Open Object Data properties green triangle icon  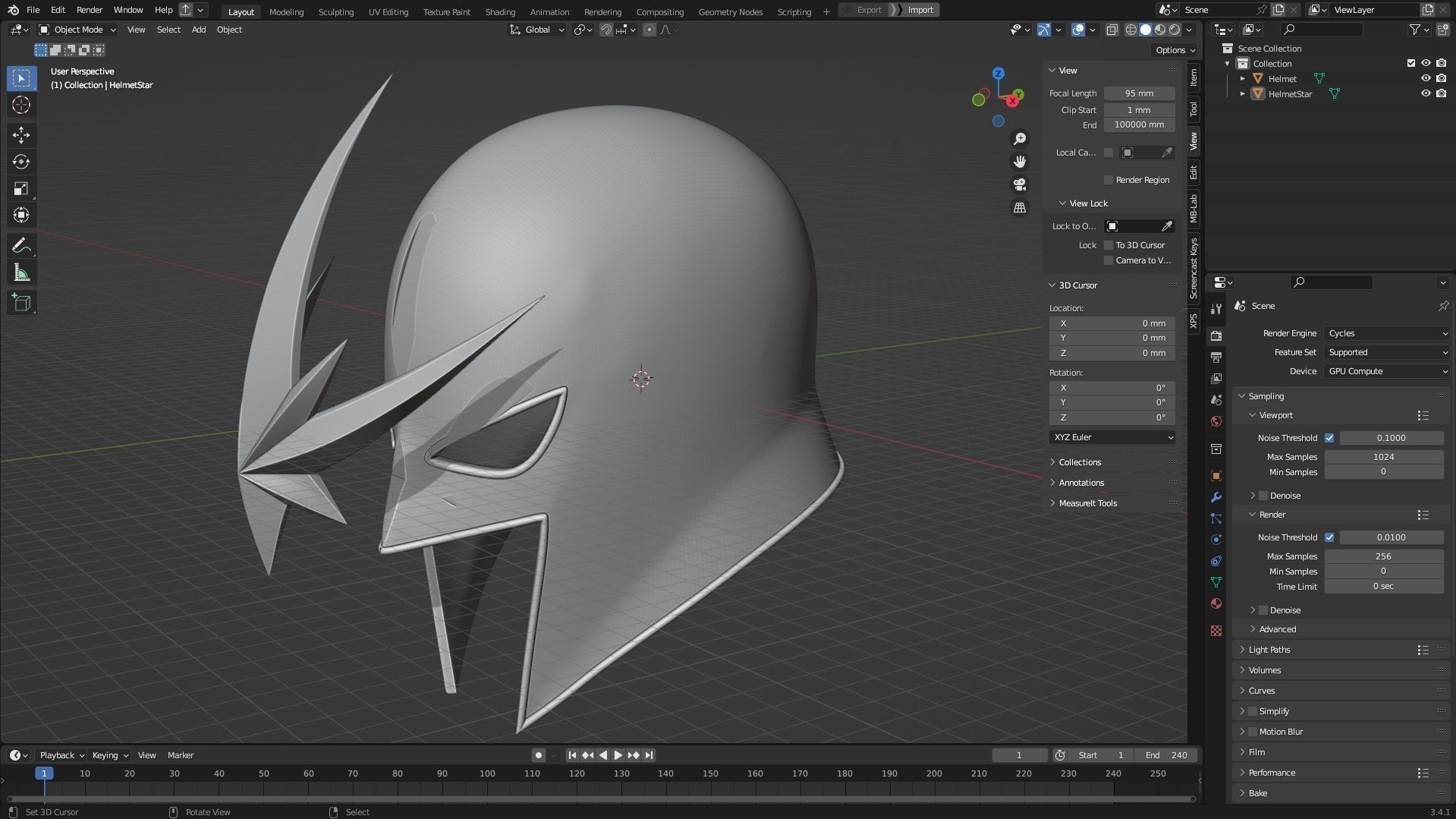pyautogui.click(x=1216, y=582)
